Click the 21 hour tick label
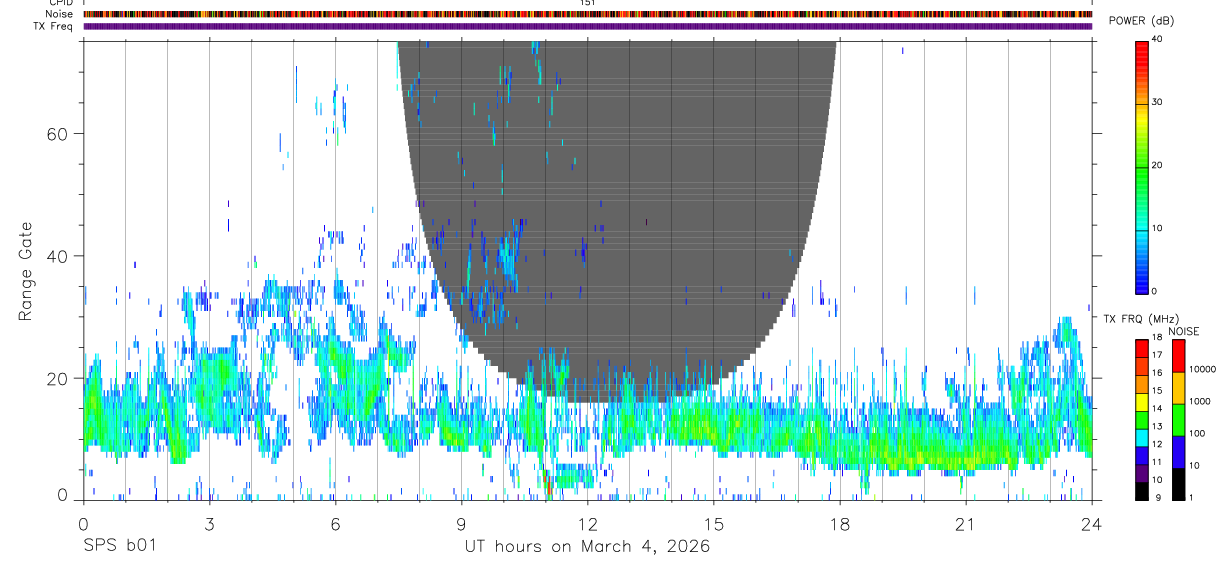Screen dimensions: 1228x567 point(965,524)
